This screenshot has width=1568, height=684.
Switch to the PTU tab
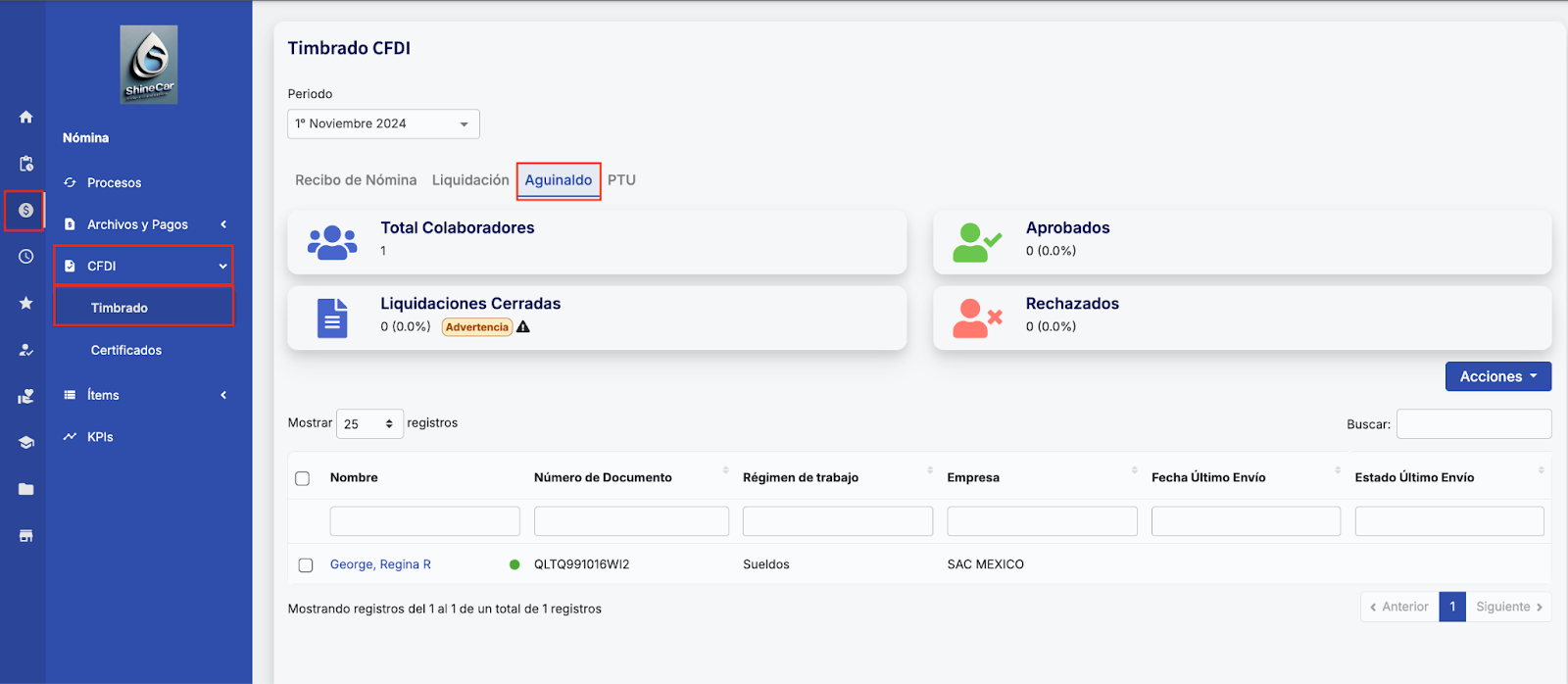click(x=621, y=180)
